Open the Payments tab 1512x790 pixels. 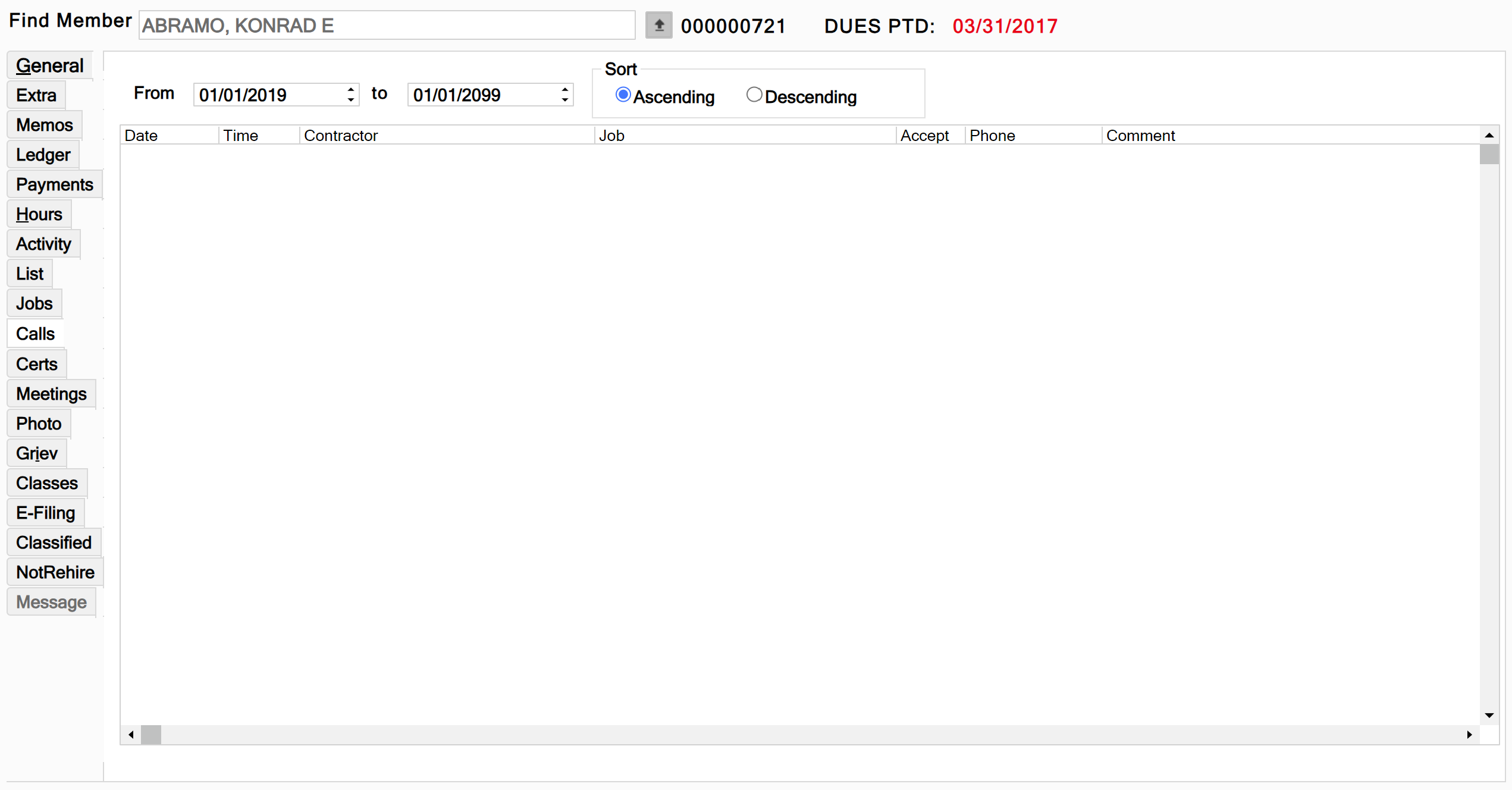pyautogui.click(x=54, y=184)
